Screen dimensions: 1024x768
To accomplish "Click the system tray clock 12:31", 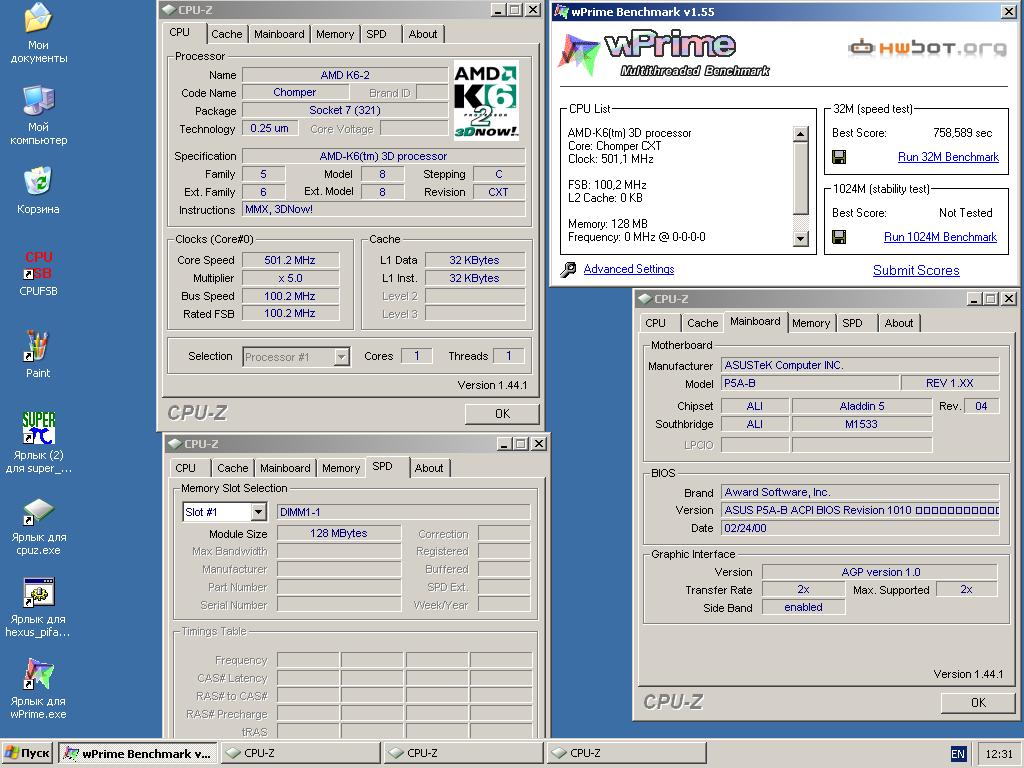I will pos(999,754).
